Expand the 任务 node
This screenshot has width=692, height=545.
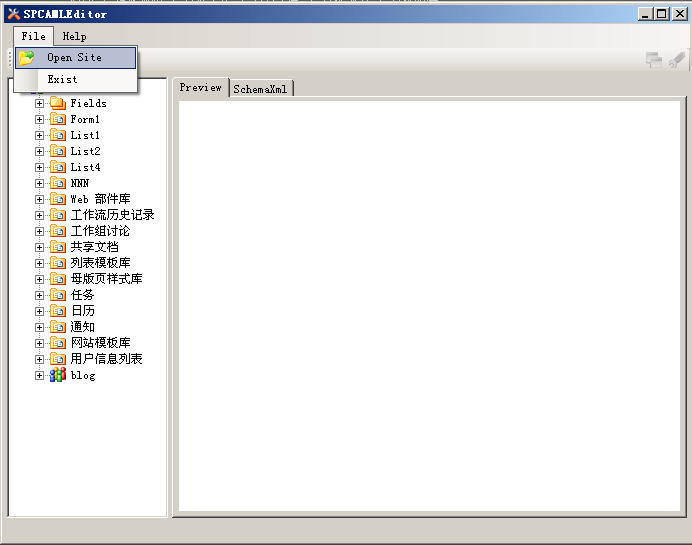coord(39,295)
